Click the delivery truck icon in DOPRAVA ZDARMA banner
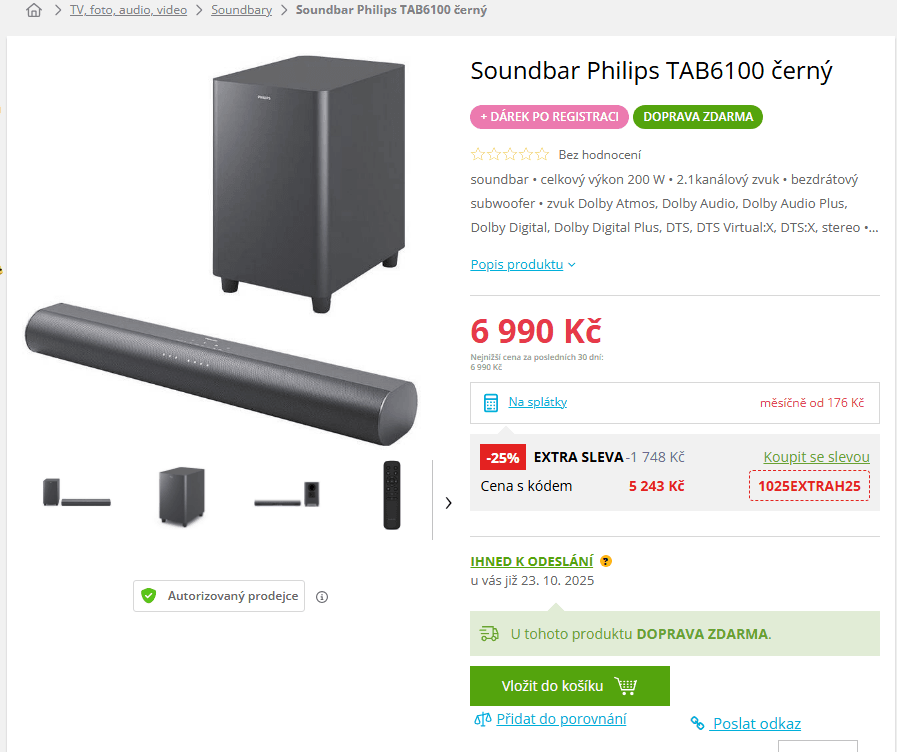Screen dimensions: 897x752 (x=490, y=633)
